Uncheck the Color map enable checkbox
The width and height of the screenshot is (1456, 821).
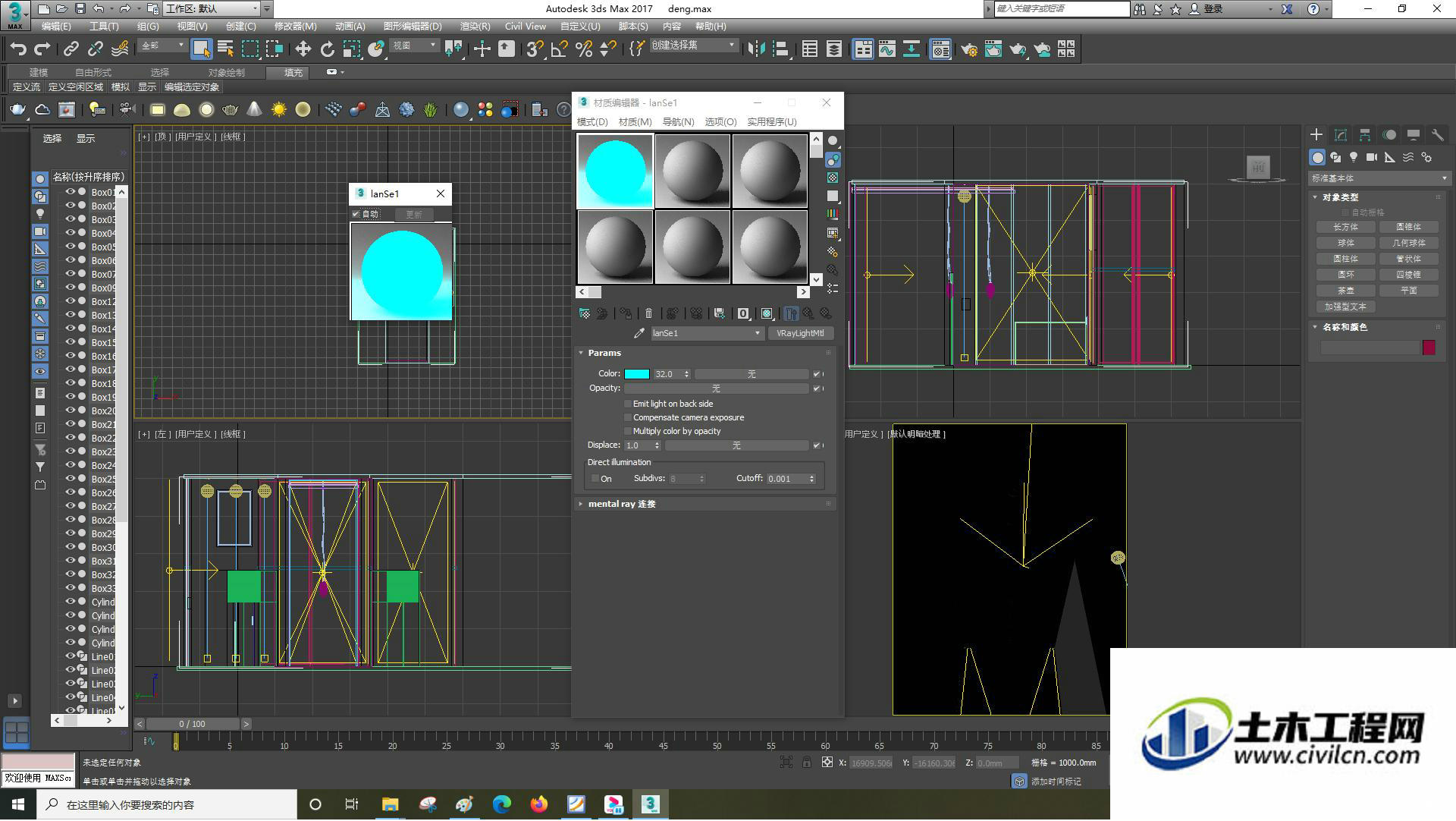tap(817, 374)
